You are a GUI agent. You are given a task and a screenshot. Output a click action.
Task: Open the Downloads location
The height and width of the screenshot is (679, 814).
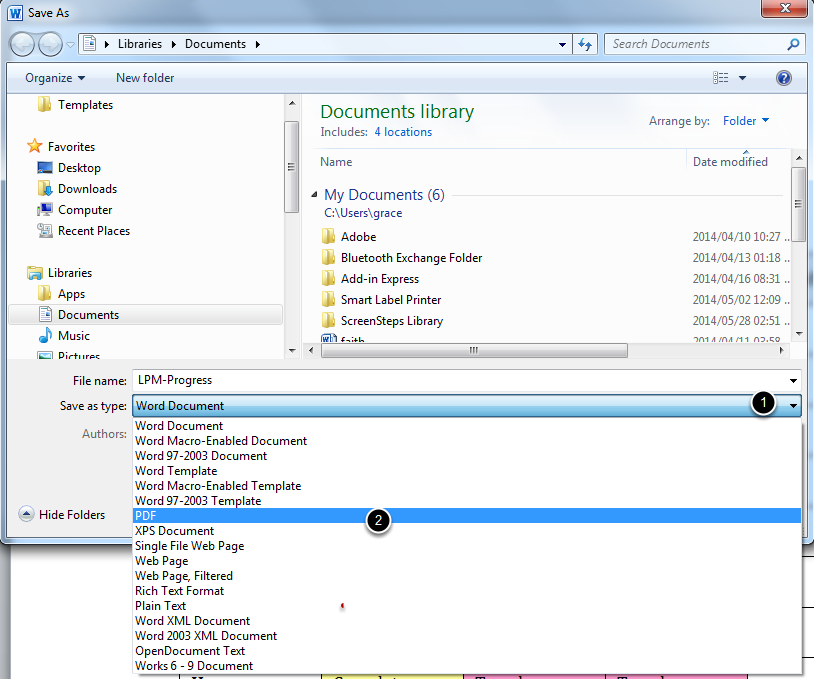tap(86, 188)
